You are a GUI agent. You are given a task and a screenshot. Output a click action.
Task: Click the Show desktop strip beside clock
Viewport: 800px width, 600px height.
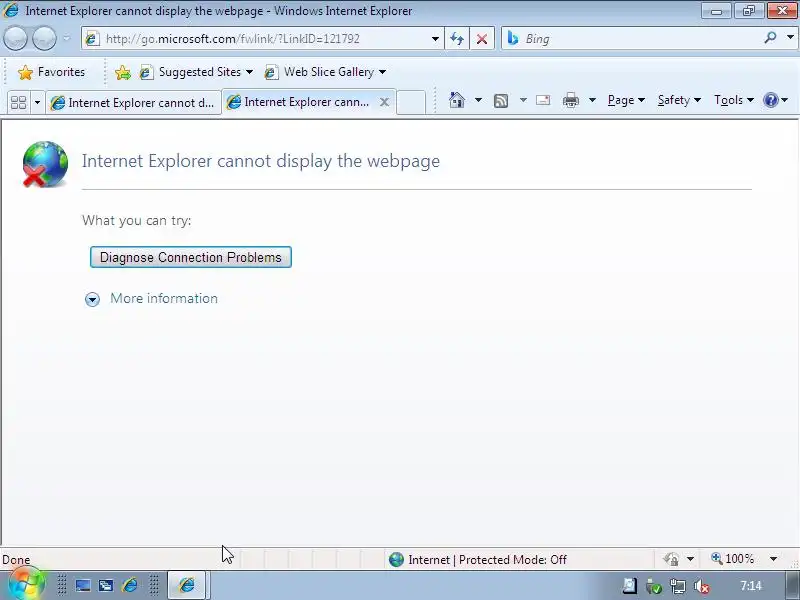click(792, 585)
